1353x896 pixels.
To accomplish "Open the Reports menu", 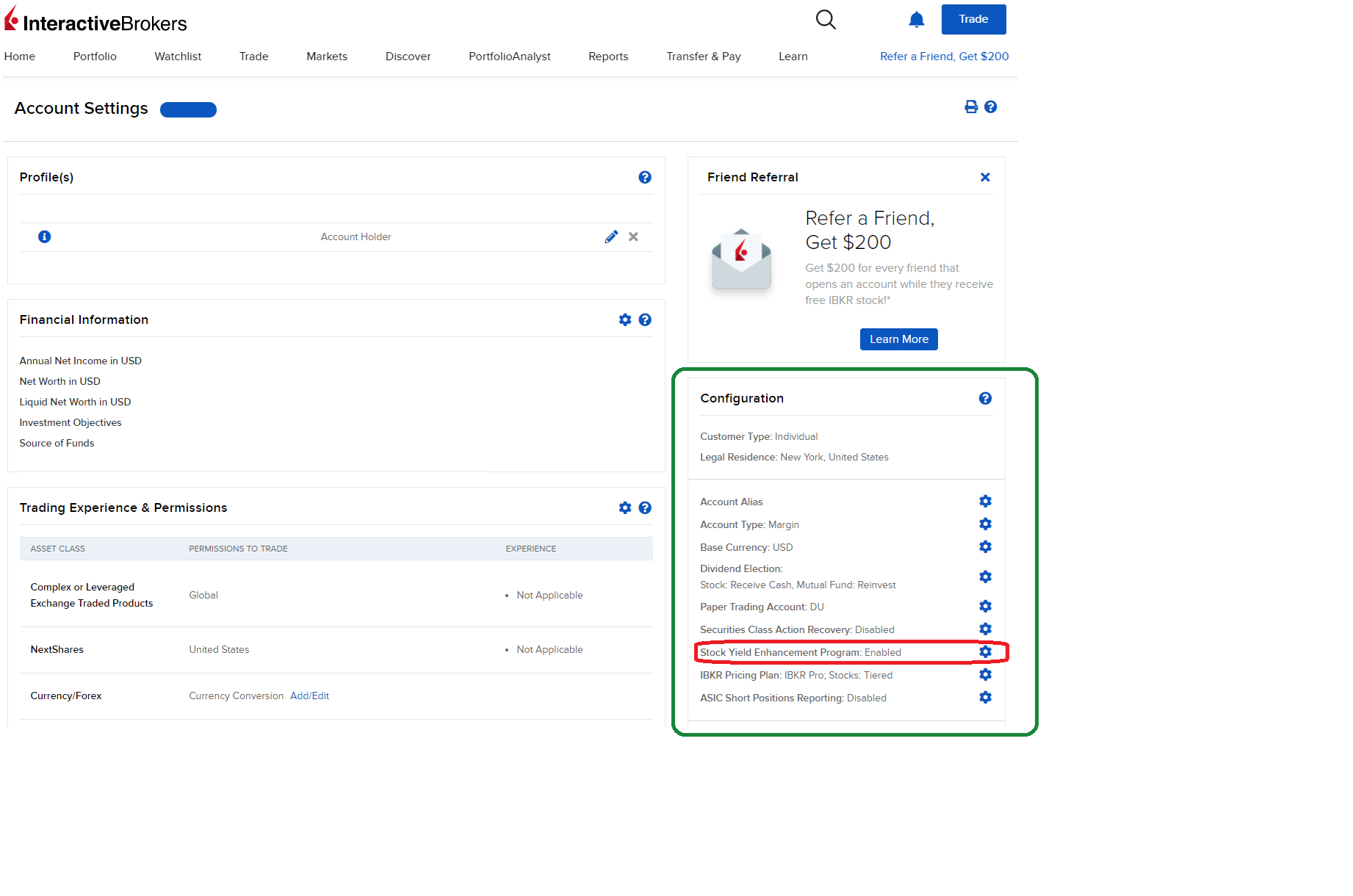I will (608, 57).
